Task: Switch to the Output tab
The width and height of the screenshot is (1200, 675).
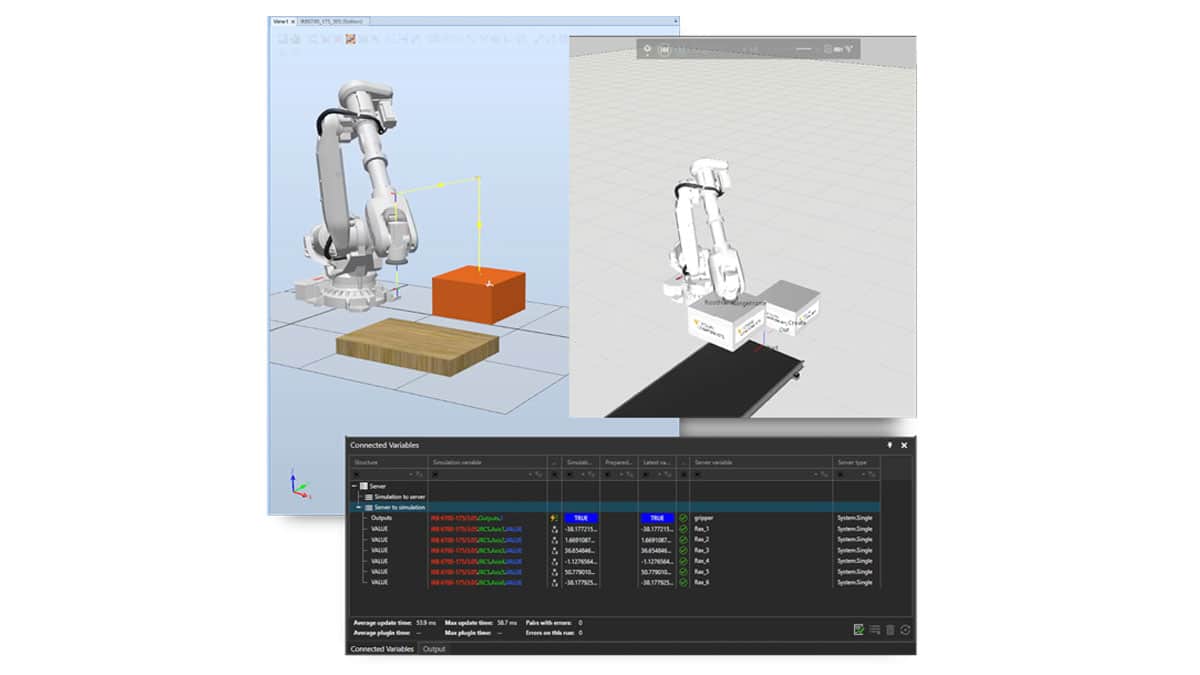Action: pos(434,649)
